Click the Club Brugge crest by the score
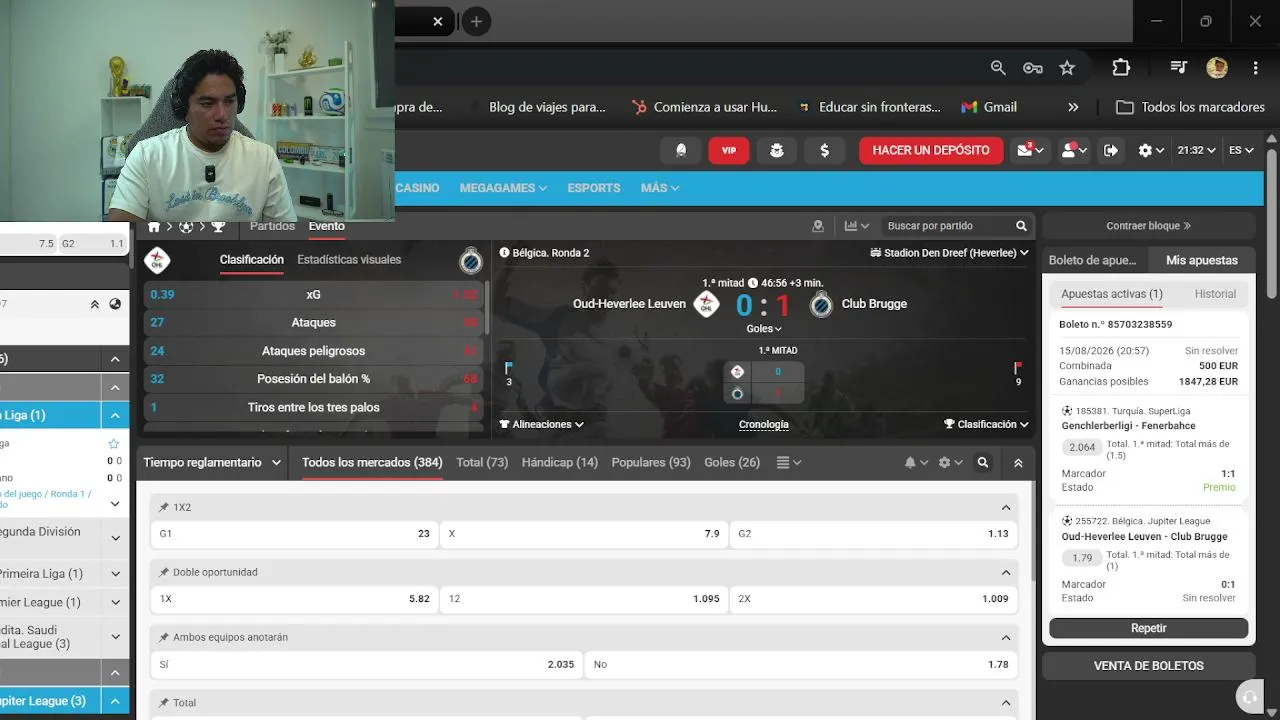1280x720 pixels. click(821, 304)
